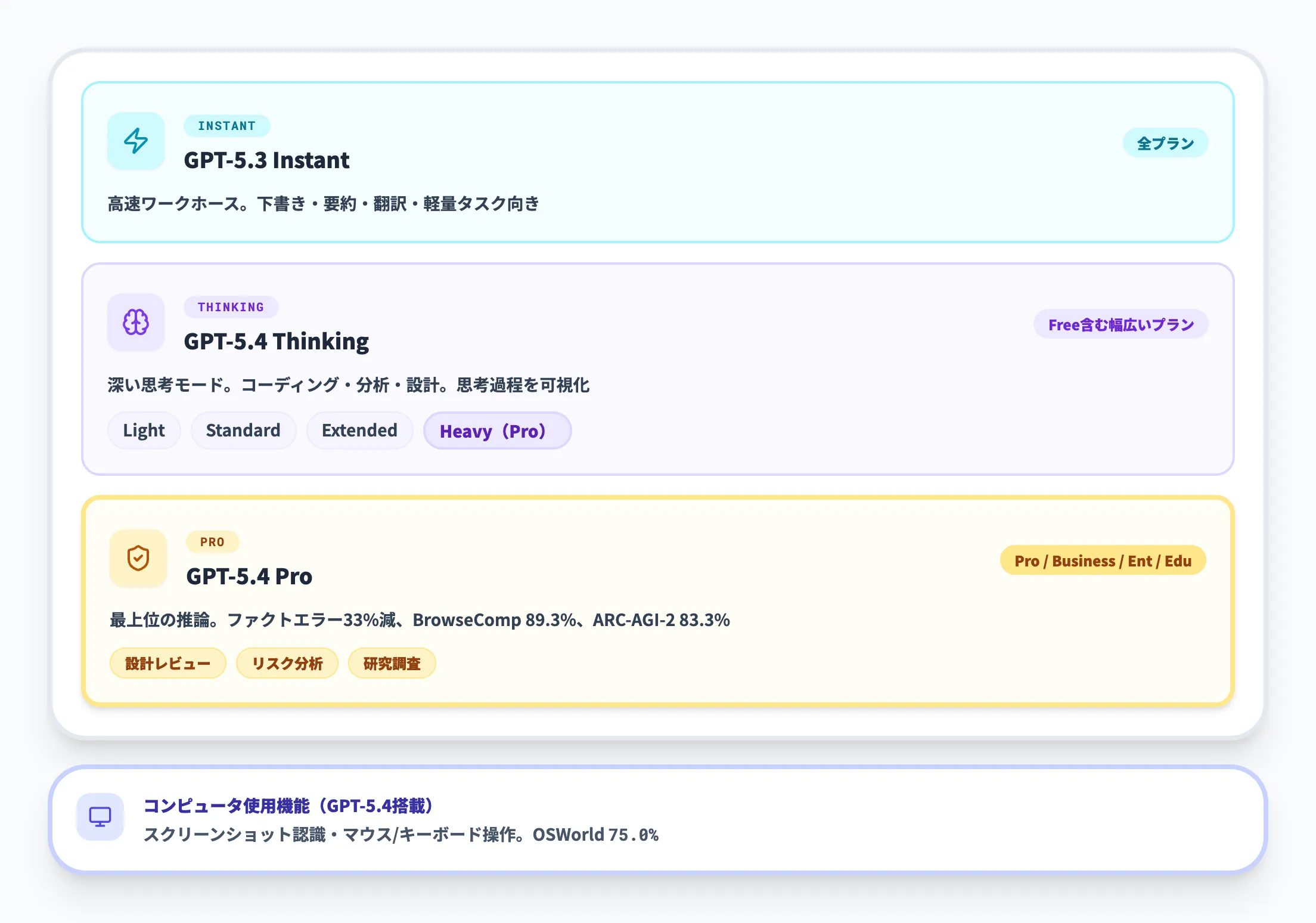This screenshot has height=923, width=1316.
Task: Select the GPT-5.3 Instant title
Action: 266,160
